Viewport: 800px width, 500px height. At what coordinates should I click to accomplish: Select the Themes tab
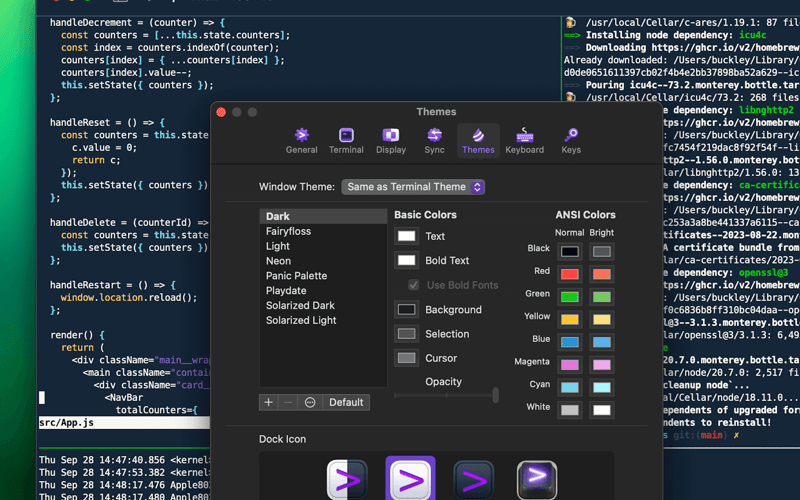pos(478,140)
